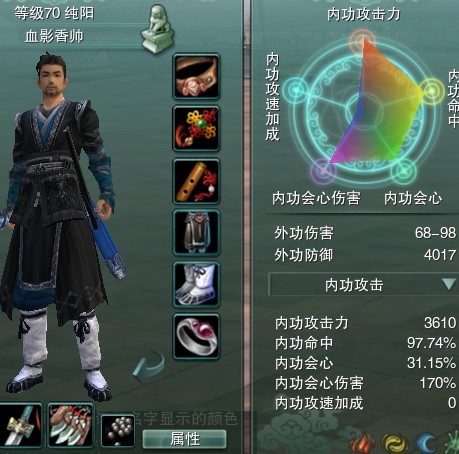Click the 内功攻击力 radar chart node
The height and width of the screenshot is (454, 459).
point(363,41)
